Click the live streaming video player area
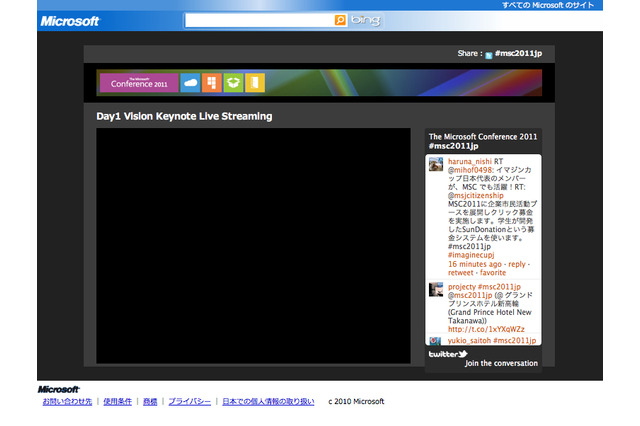The image size is (640, 426). coord(253,245)
